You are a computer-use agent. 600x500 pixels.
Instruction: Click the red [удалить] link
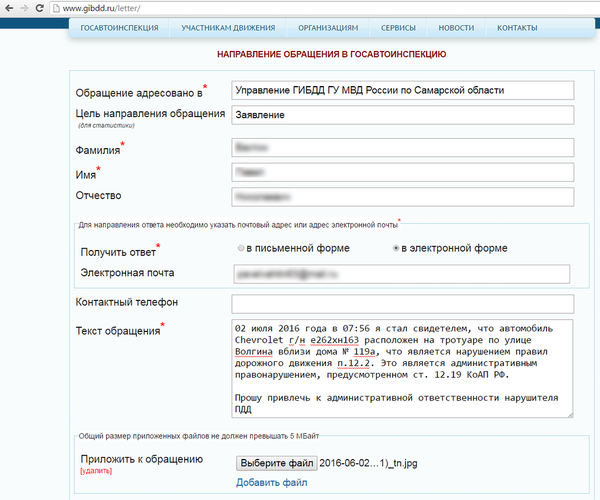click(97, 470)
